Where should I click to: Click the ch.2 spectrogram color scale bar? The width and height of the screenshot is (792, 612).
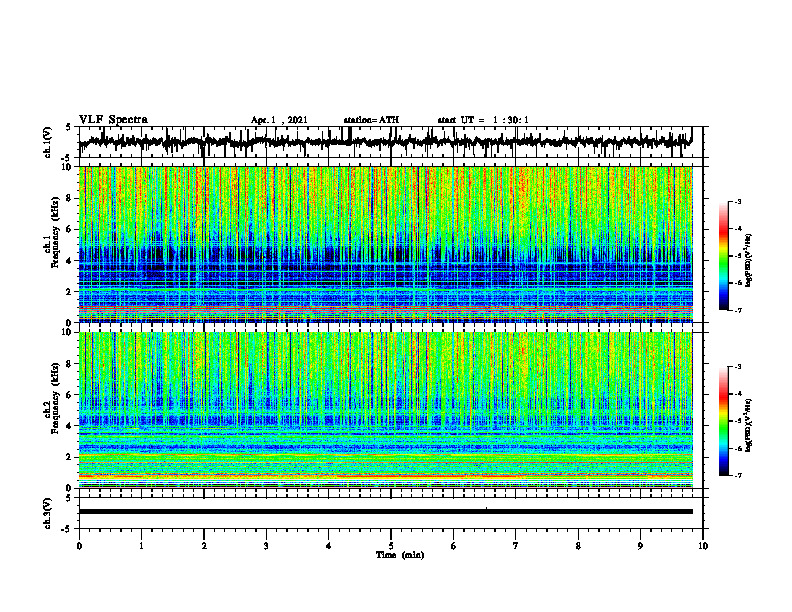(723, 421)
